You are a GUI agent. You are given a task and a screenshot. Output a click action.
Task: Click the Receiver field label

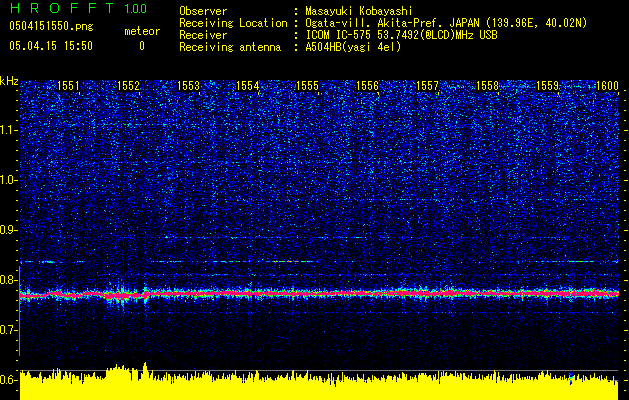pyautogui.click(x=203, y=35)
